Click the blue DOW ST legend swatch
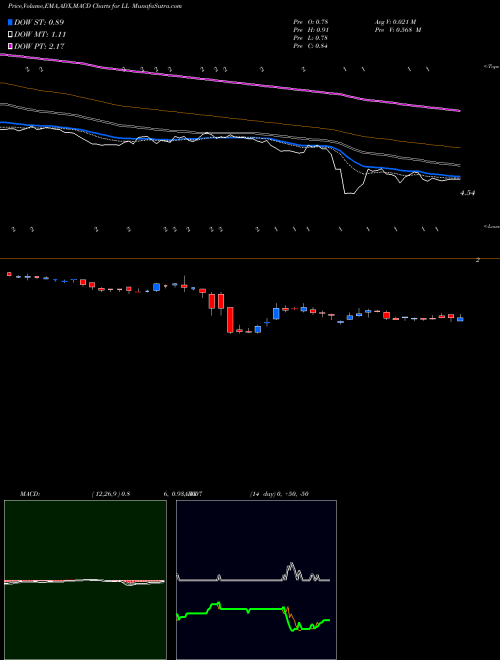The height and width of the screenshot is (660, 500). pyautogui.click(x=10, y=22)
